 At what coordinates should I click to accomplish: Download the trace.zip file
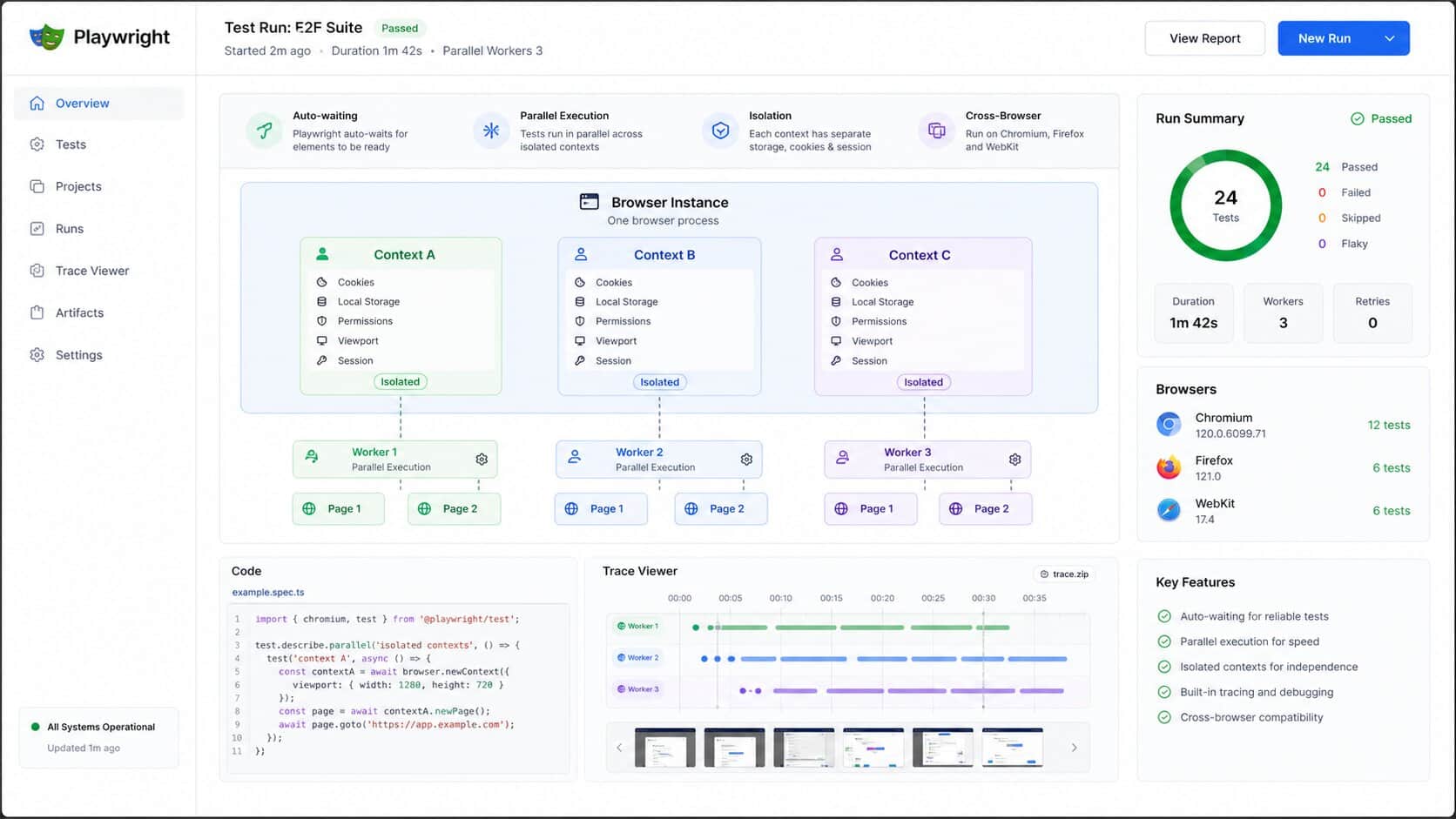pyautogui.click(x=1064, y=574)
